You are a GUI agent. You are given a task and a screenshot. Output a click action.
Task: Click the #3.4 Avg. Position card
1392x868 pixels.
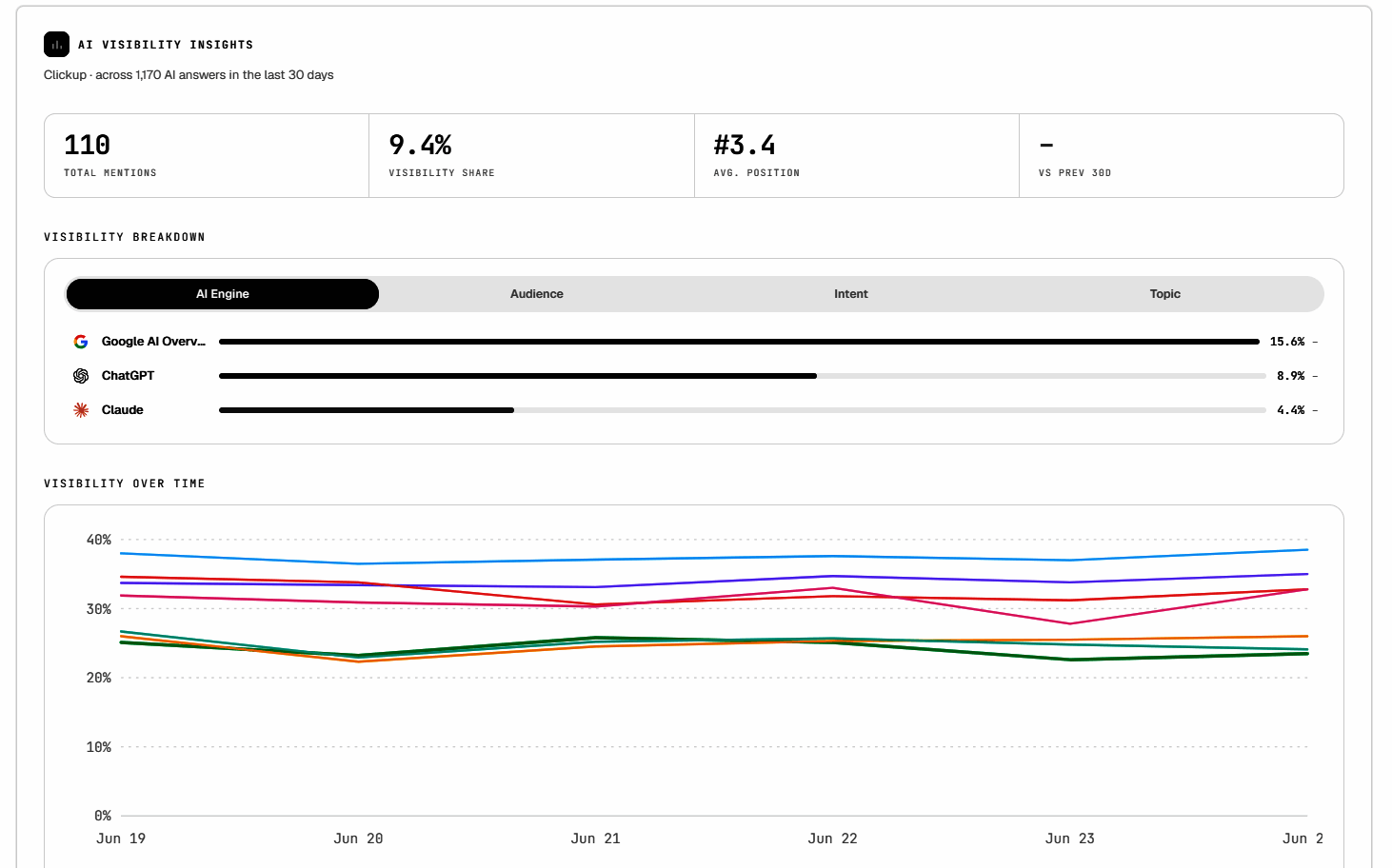coord(857,156)
